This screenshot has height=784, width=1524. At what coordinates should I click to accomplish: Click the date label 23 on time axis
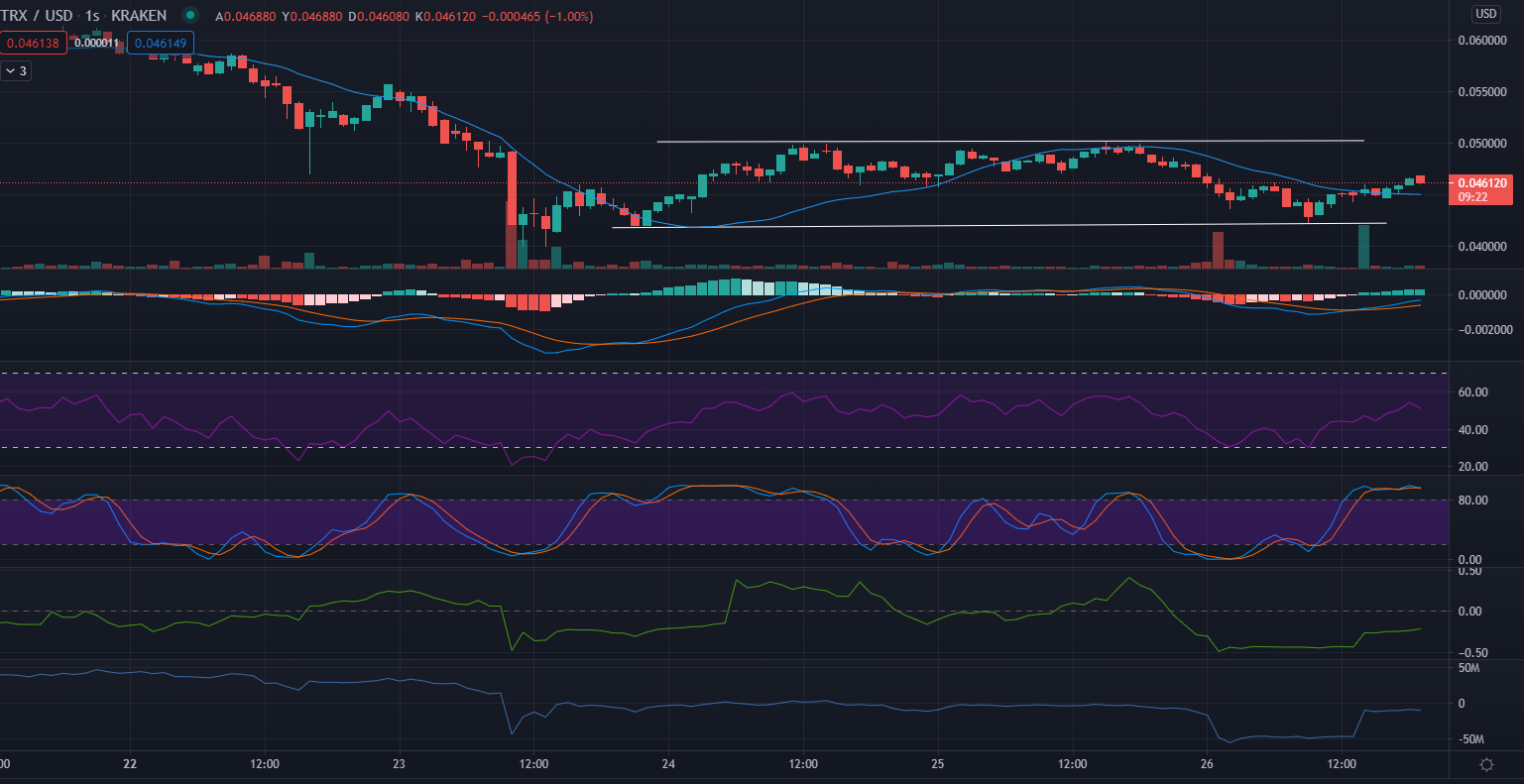pyautogui.click(x=400, y=764)
